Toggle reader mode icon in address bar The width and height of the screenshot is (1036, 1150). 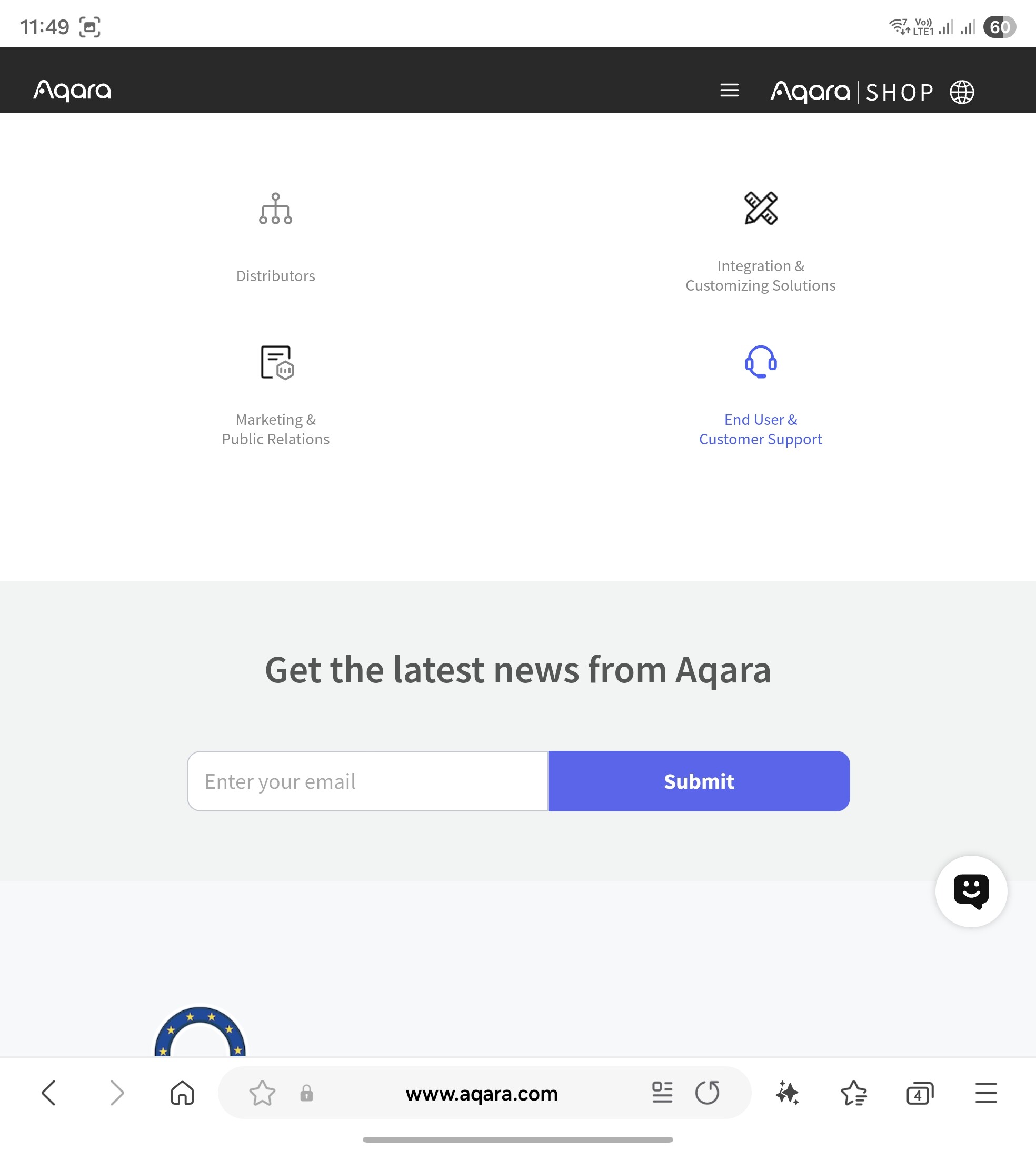pyautogui.click(x=662, y=1093)
